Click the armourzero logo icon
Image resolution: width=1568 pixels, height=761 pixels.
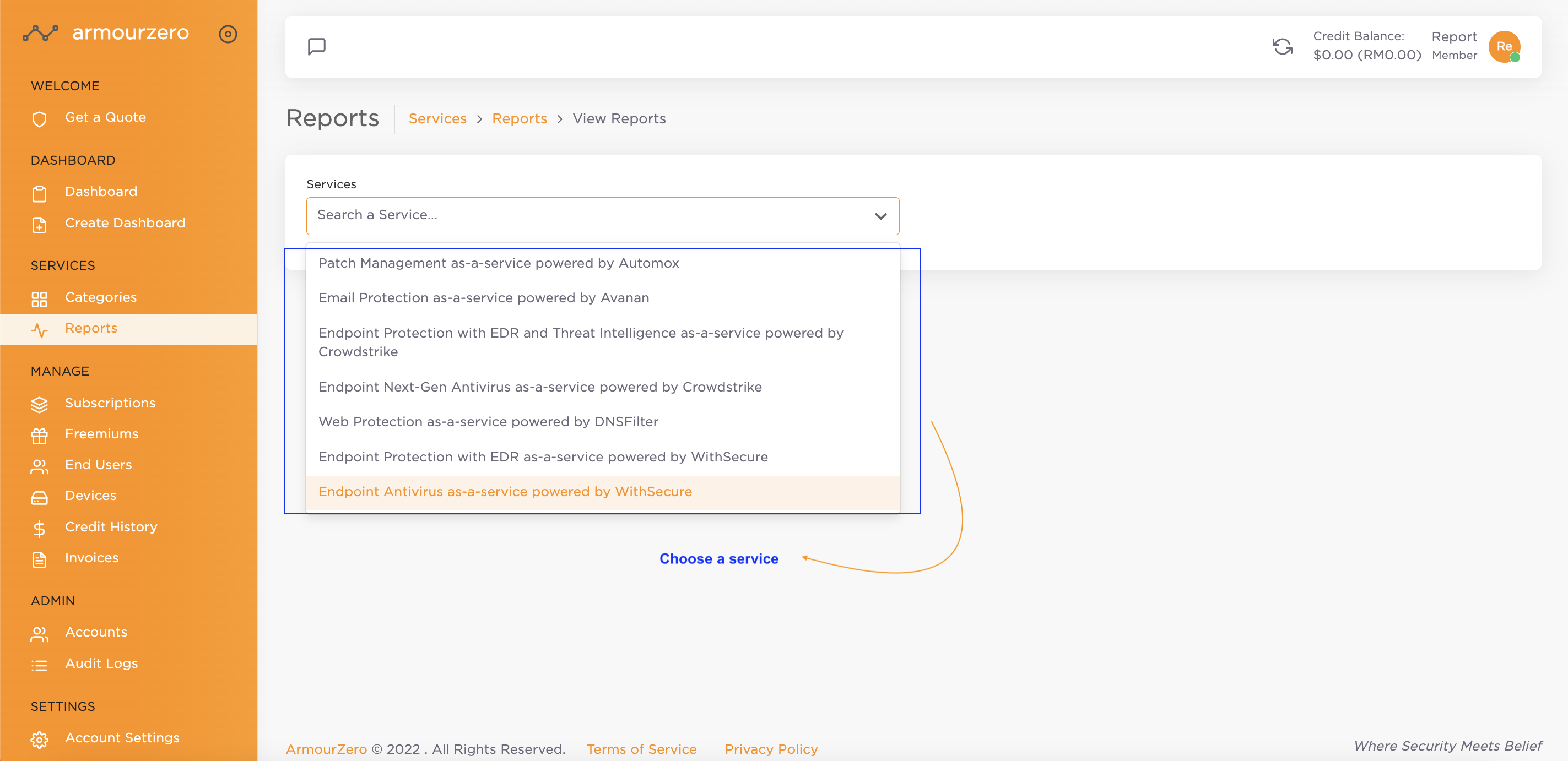click(x=41, y=33)
